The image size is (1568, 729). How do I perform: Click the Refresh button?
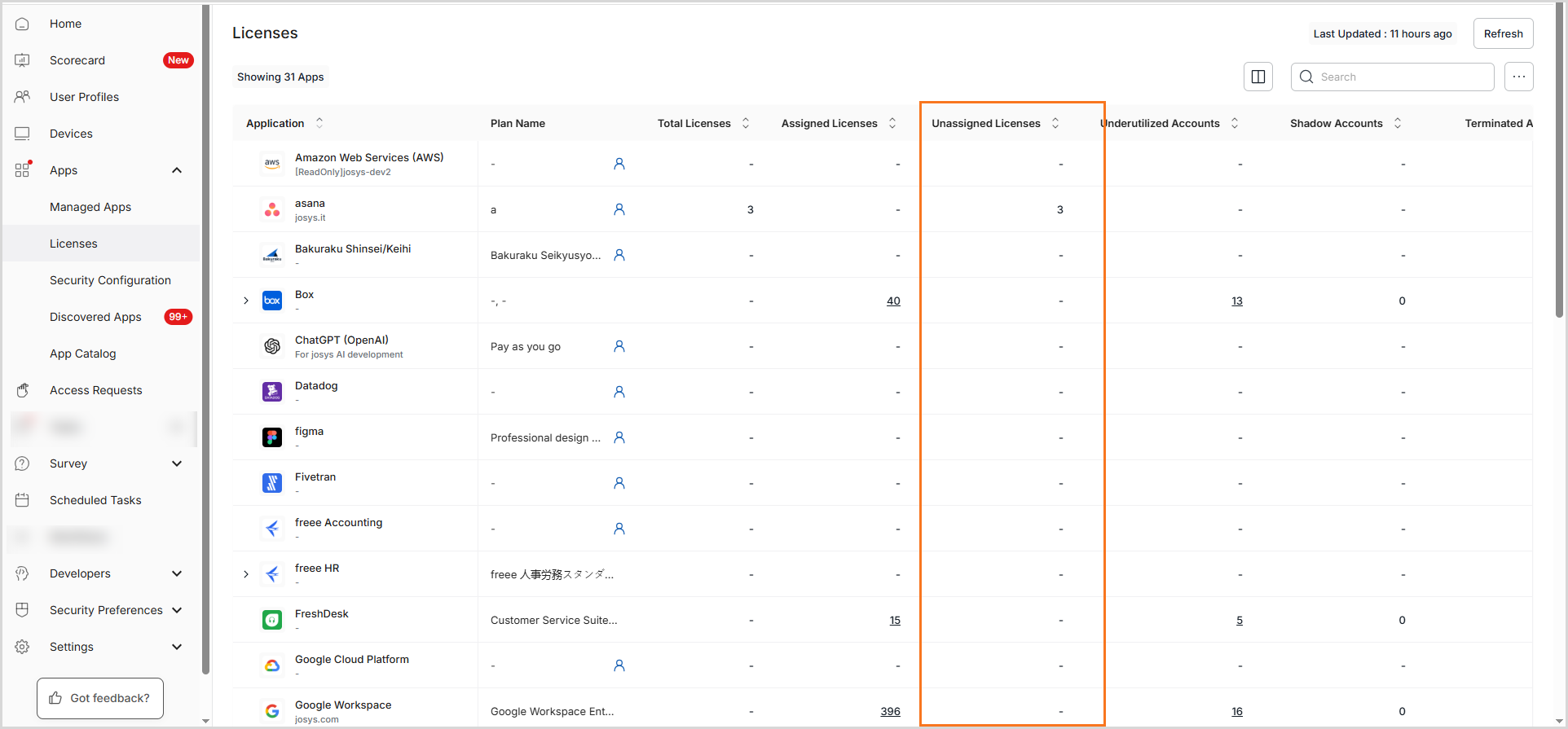(1504, 33)
